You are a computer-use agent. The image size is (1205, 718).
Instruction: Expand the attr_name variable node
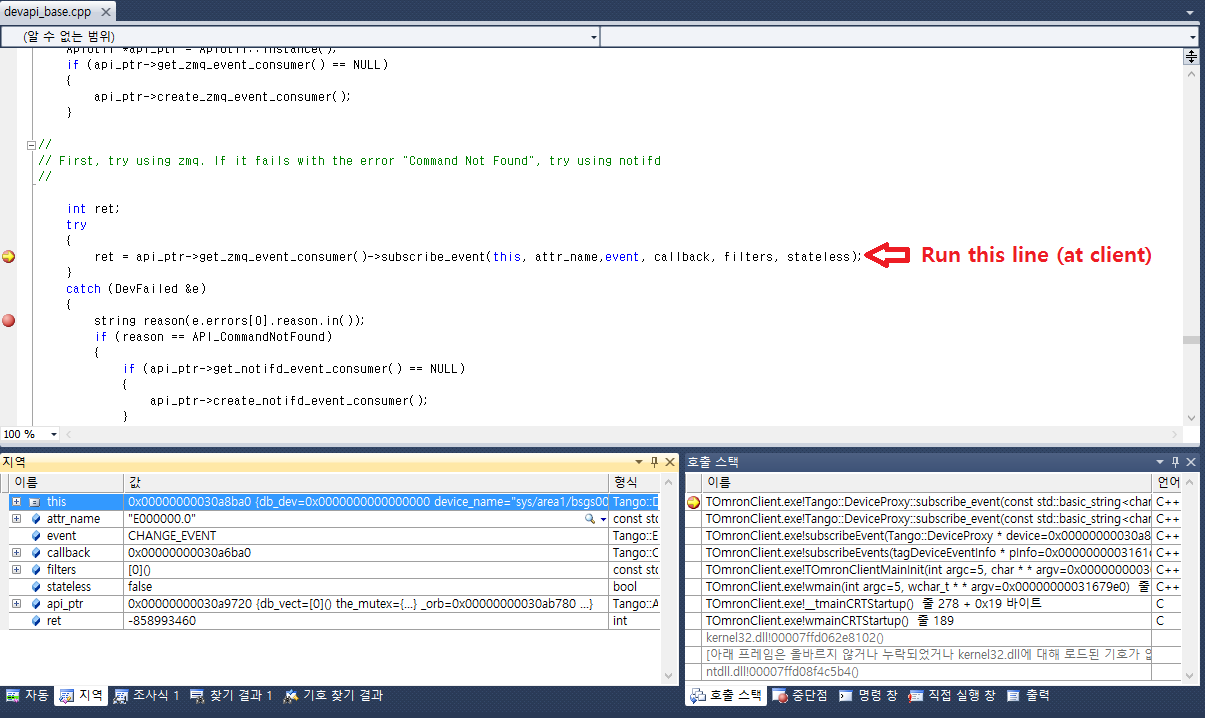(x=16, y=519)
